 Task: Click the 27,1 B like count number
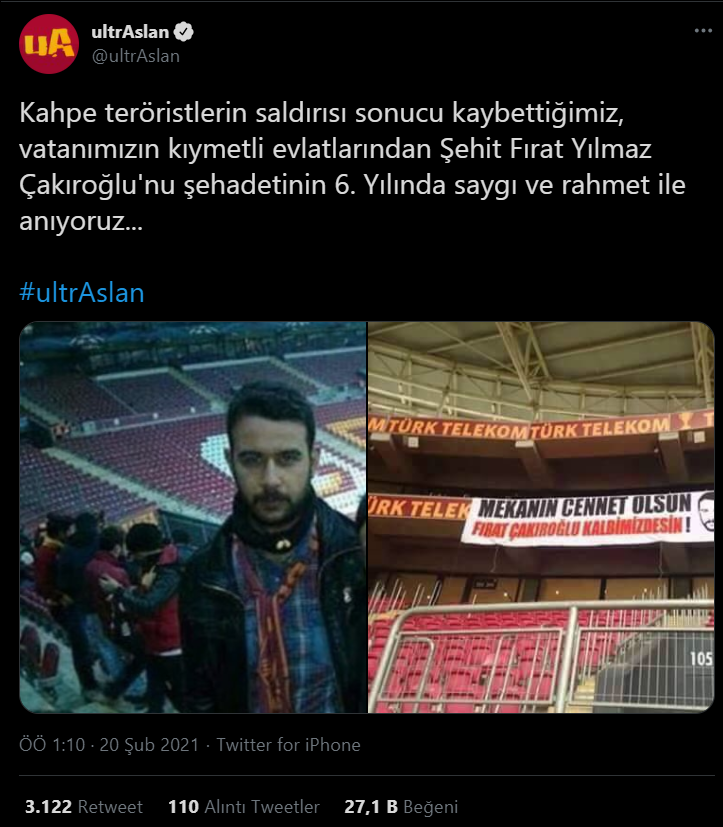[x=371, y=806]
